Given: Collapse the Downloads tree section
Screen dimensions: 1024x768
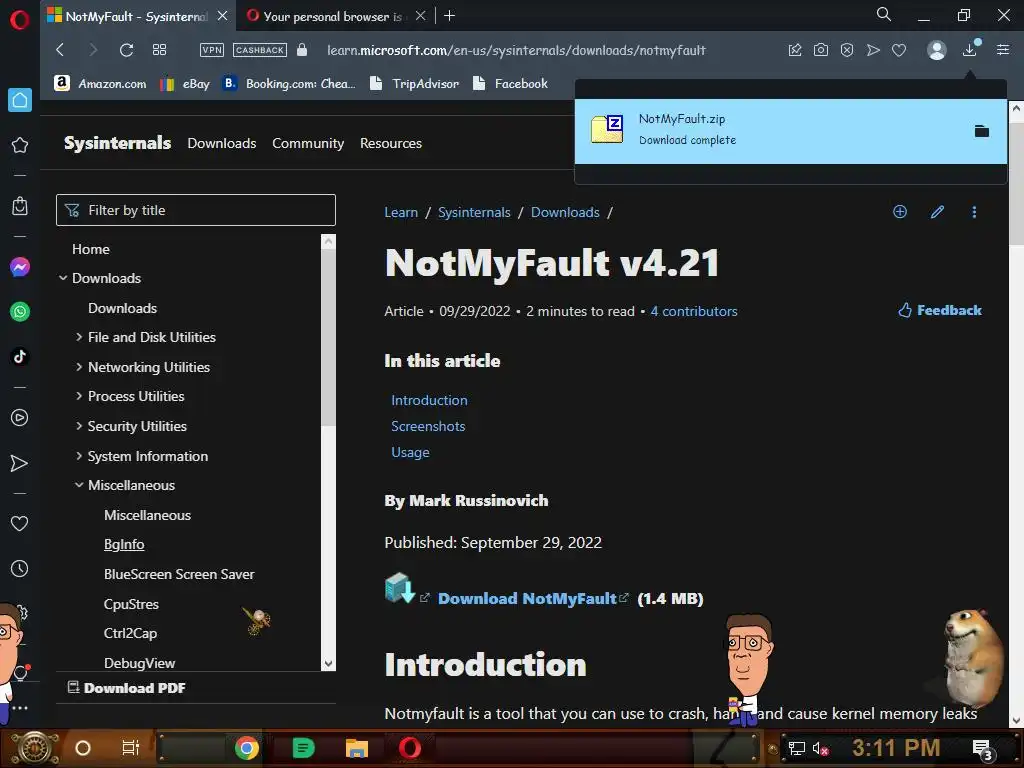Looking at the screenshot, I should [x=63, y=278].
